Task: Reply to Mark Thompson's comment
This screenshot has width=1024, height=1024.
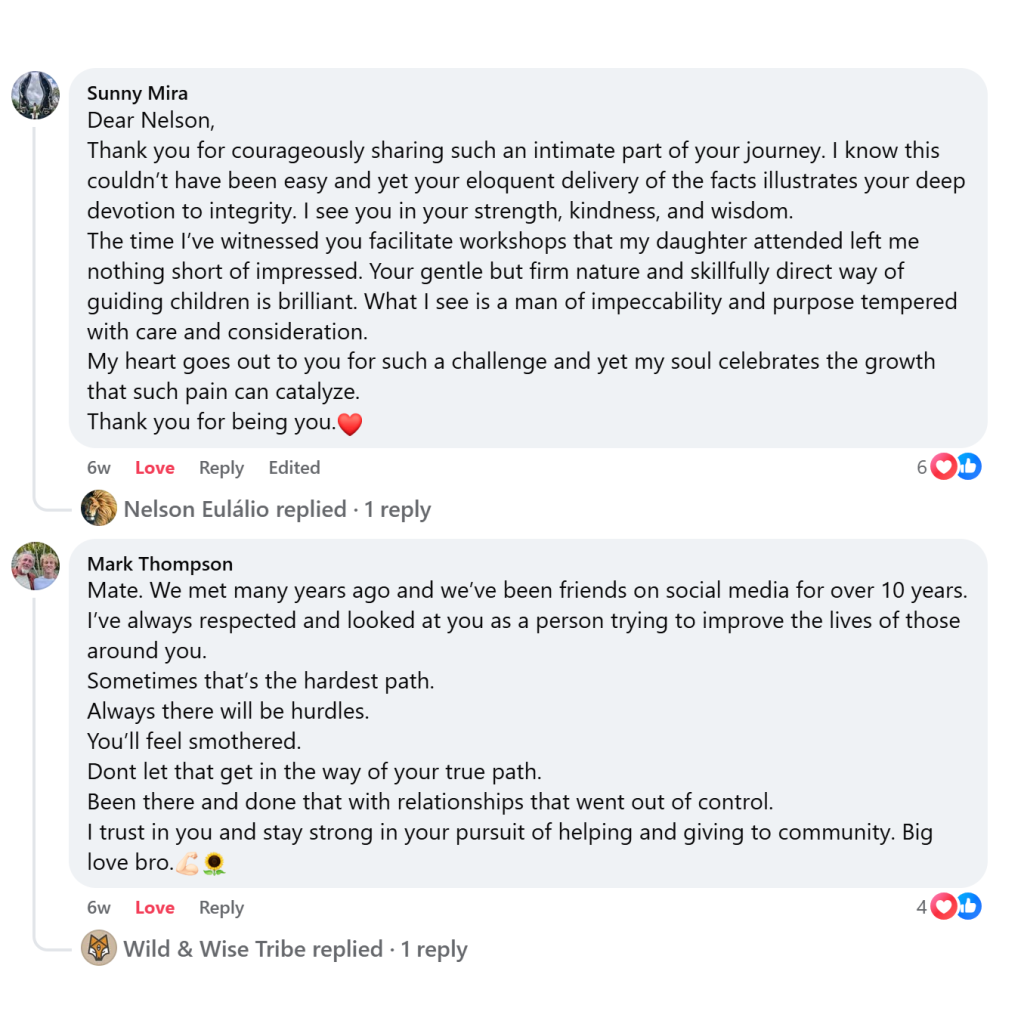Action: click(221, 908)
